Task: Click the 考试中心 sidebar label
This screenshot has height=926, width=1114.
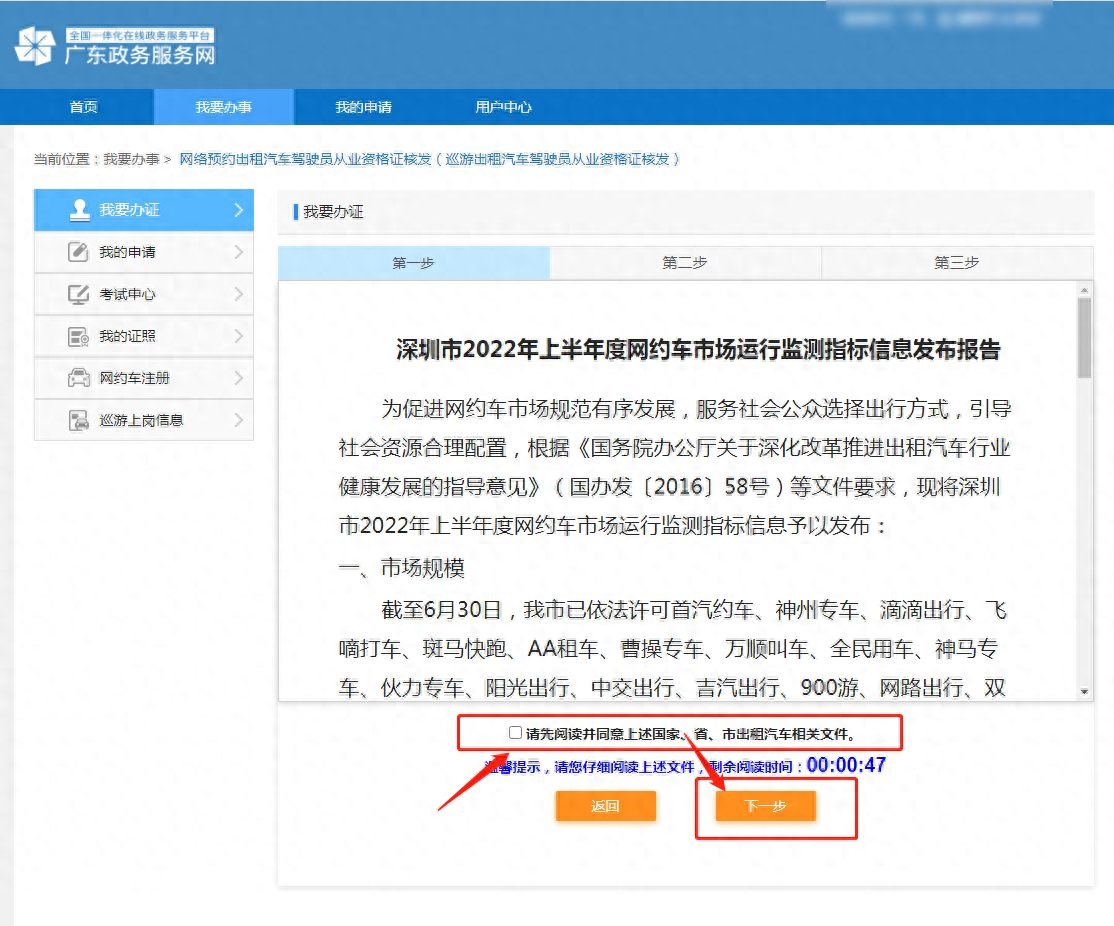Action: click(127, 294)
